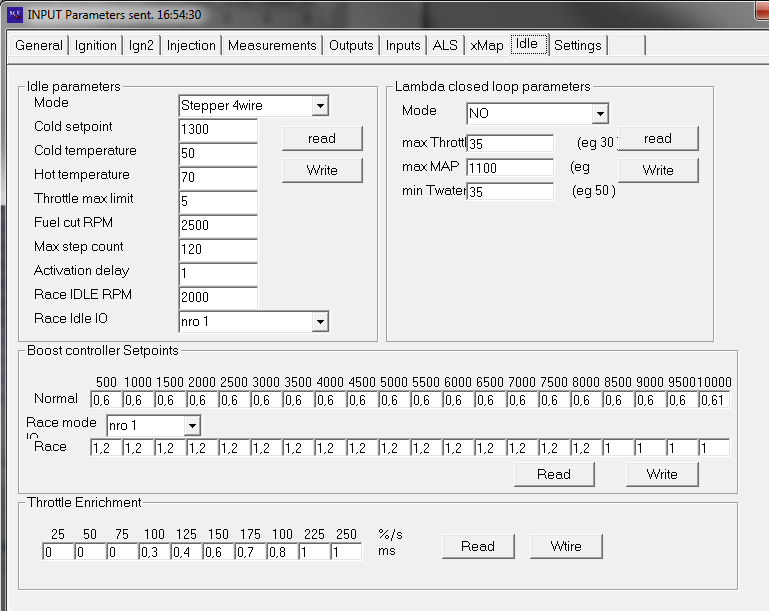Click the application icon in the title bar
Image resolution: width=769 pixels, height=611 pixels.
[x=15, y=15]
